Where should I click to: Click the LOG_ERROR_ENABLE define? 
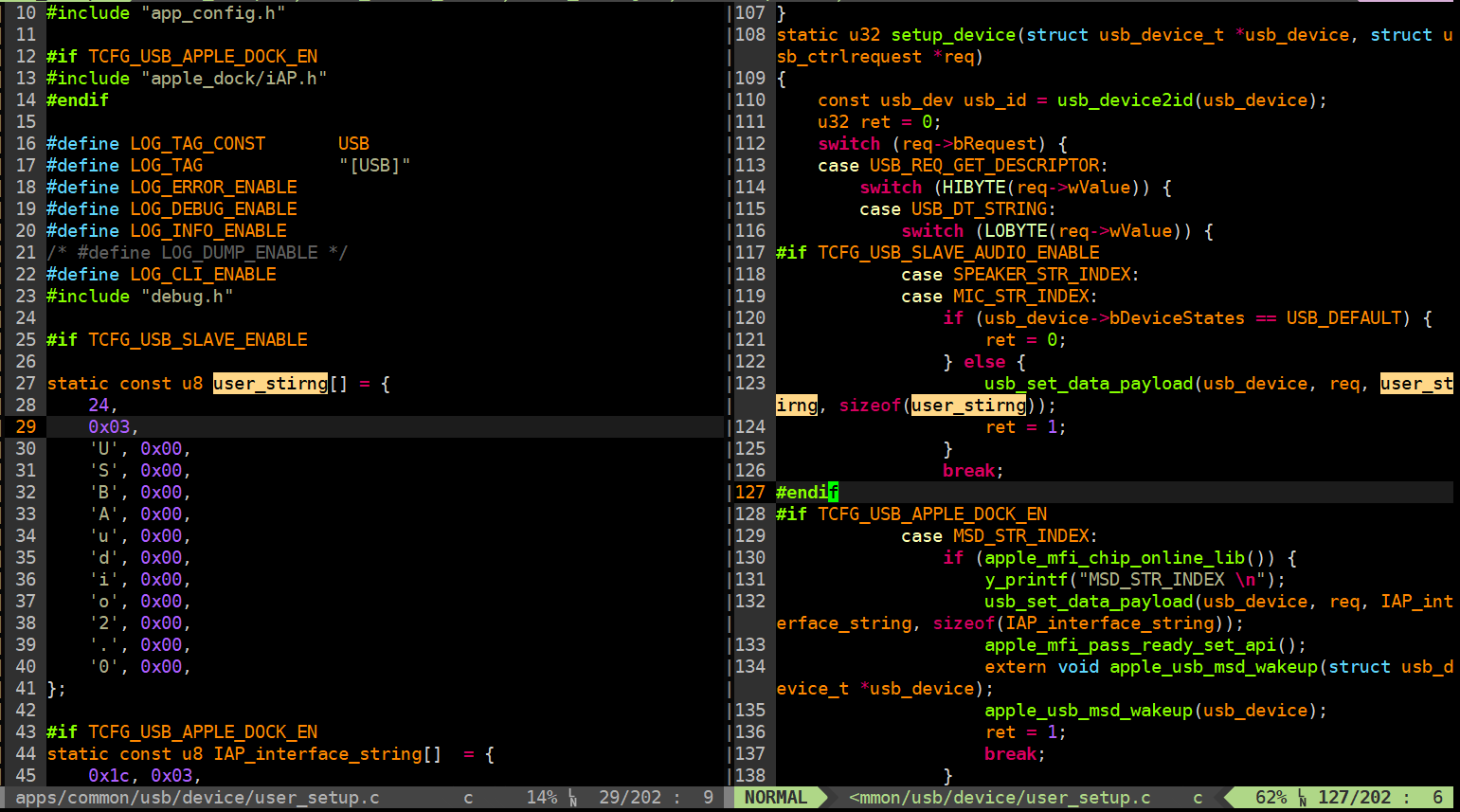(213, 188)
